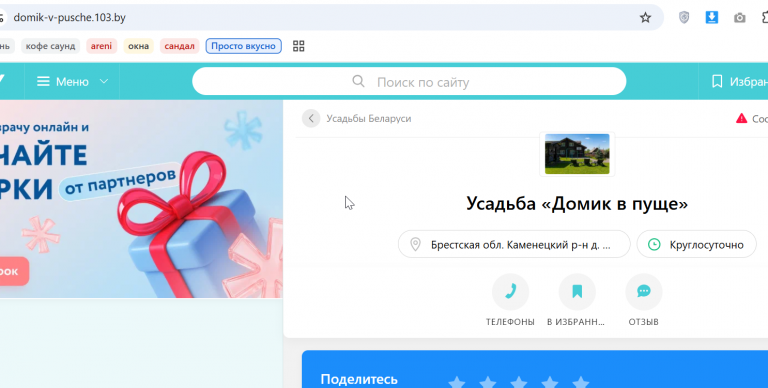Image resolution: width=768 pixels, height=388 pixels.
Task: Click the gift promo banner
Action: [x=141, y=199]
